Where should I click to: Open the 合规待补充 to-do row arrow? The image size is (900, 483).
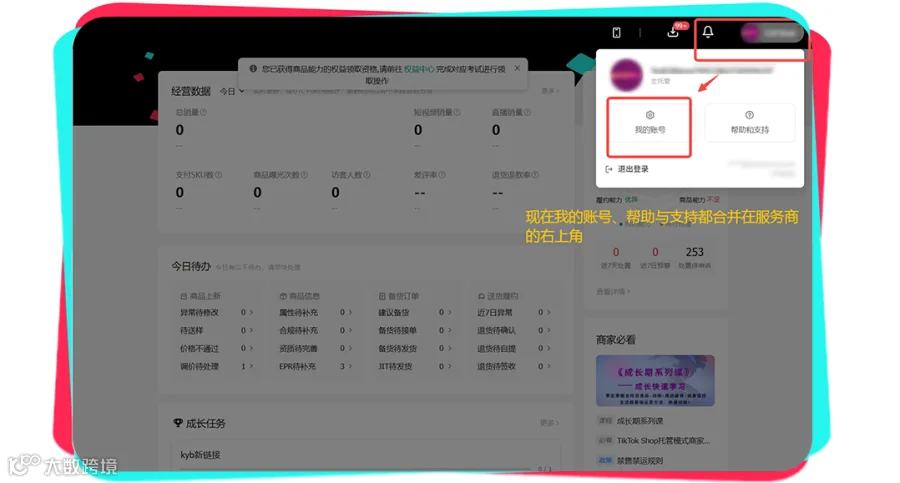coord(350,330)
